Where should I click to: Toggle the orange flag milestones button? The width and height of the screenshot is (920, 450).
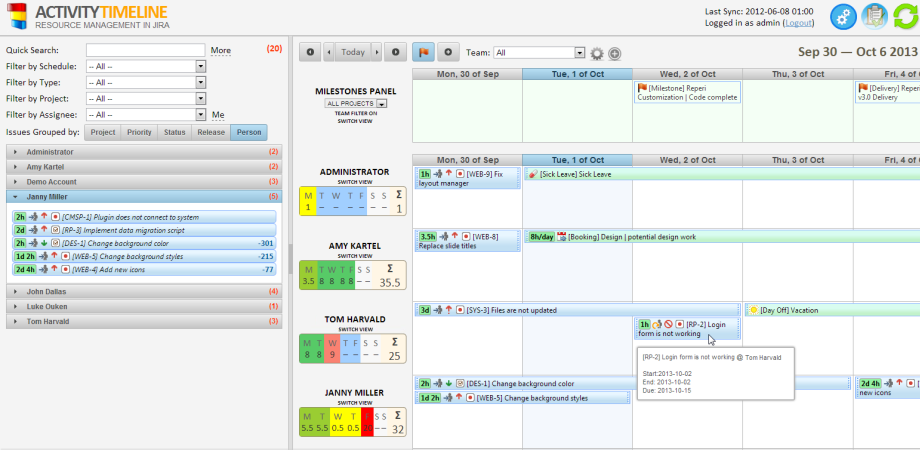point(423,52)
